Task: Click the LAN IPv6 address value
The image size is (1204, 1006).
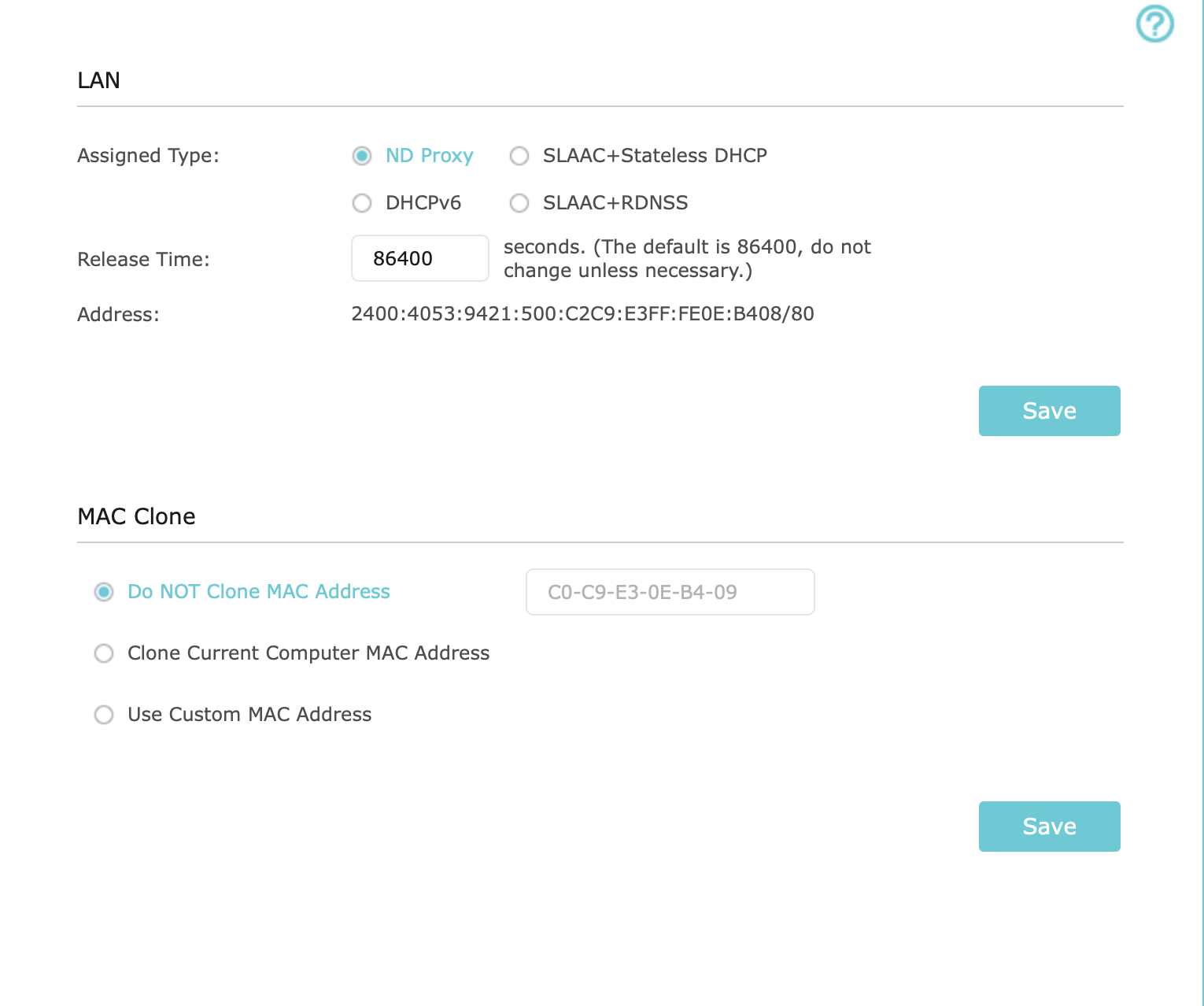Action: 582,314
